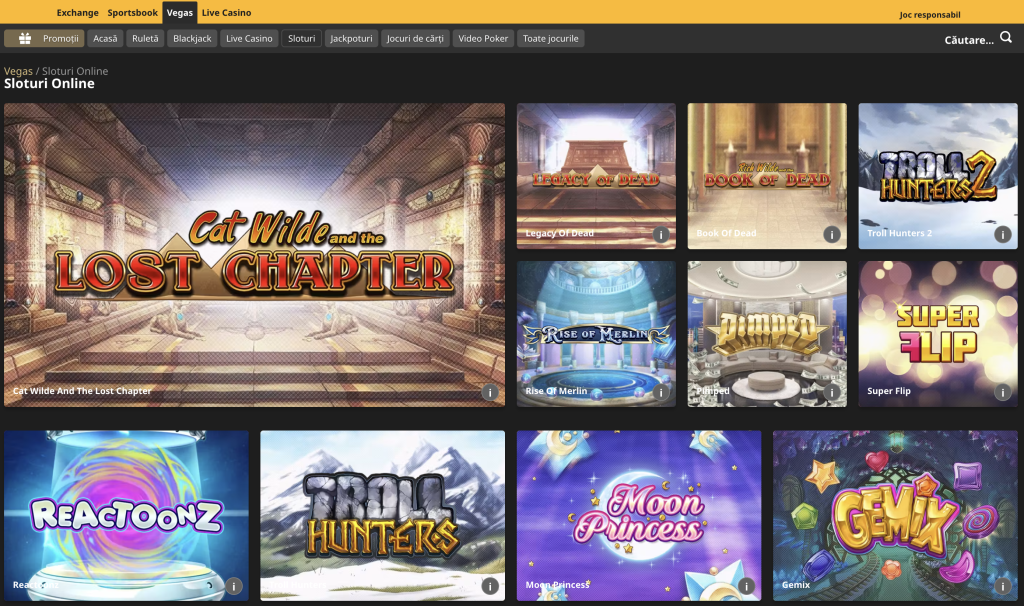Launch Cat Wilde and the Lost Chapter game
This screenshot has width=1024, height=606.
click(x=254, y=255)
